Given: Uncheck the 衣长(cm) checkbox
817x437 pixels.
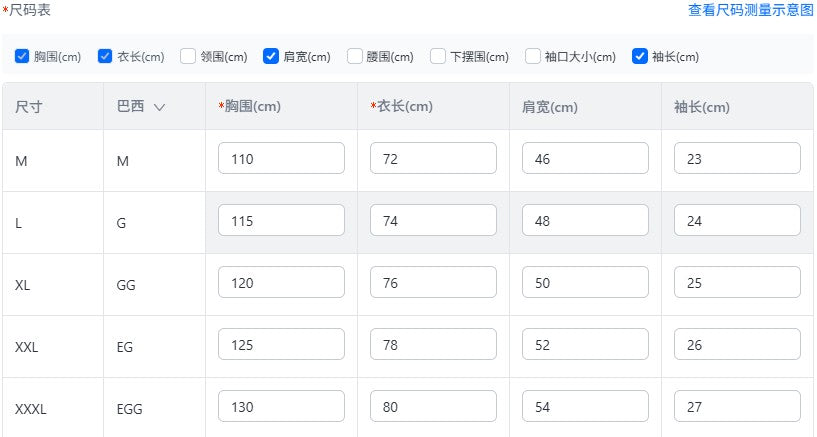Looking at the screenshot, I should [x=105, y=57].
